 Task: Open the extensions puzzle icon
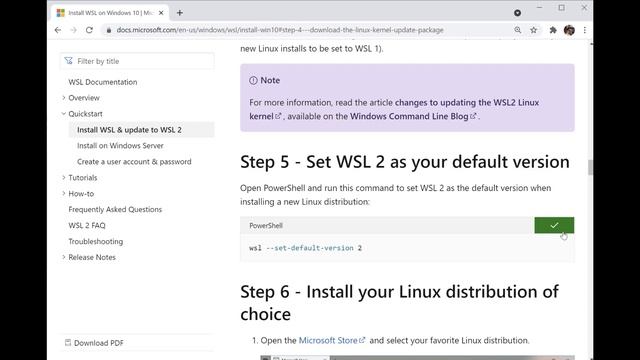[x=553, y=30]
